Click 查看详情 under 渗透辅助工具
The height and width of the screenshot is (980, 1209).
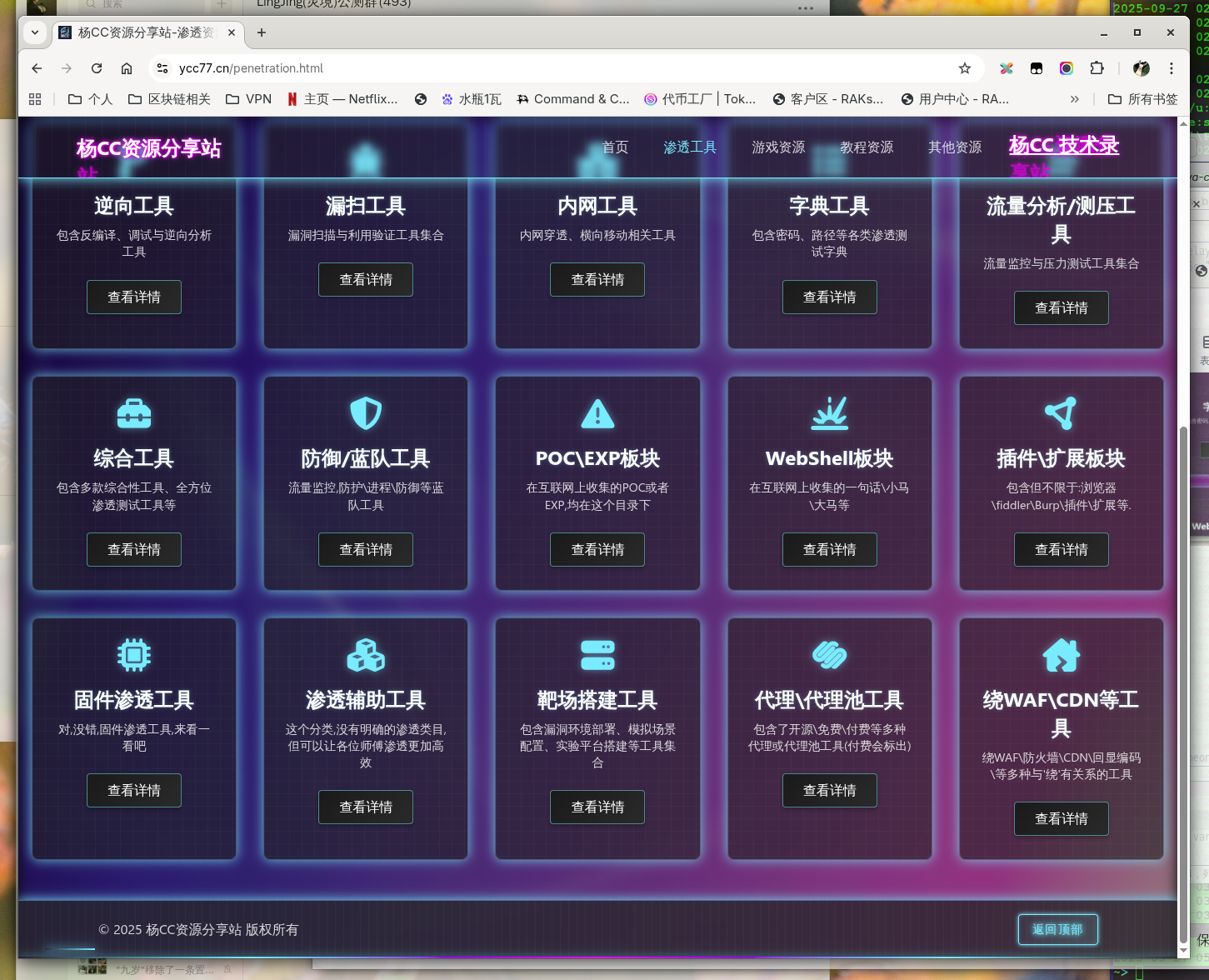click(366, 807)
